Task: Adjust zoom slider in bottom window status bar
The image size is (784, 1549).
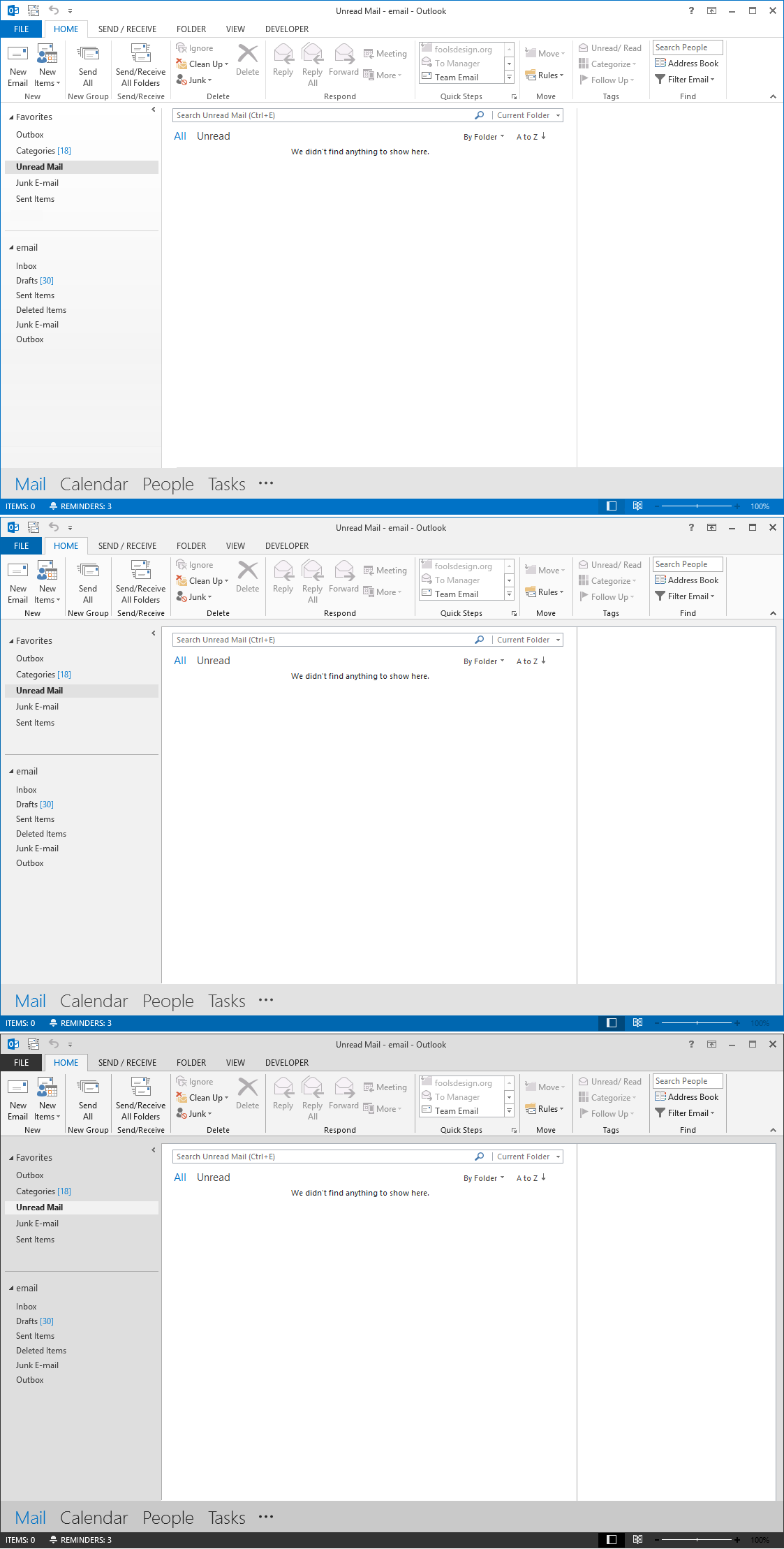Action: point(697,1539)
